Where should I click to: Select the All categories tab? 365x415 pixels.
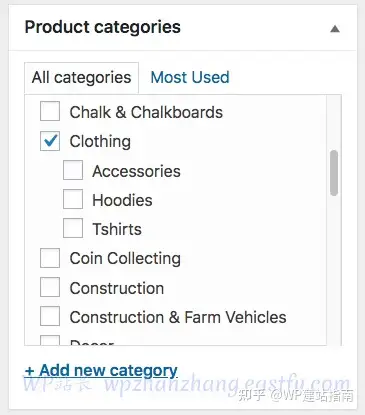click(x=81, y=78)
